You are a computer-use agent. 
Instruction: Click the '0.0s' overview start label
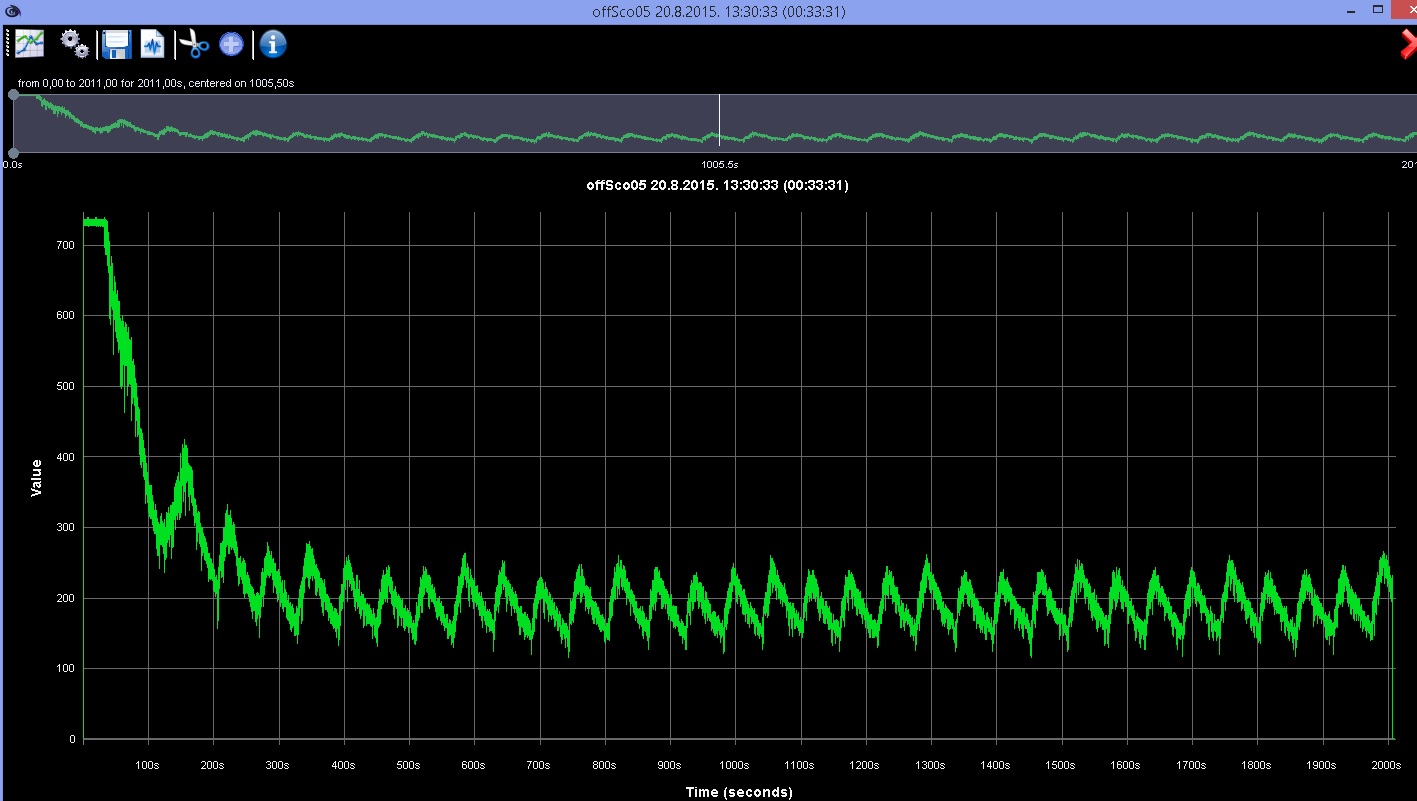[13, 164]
